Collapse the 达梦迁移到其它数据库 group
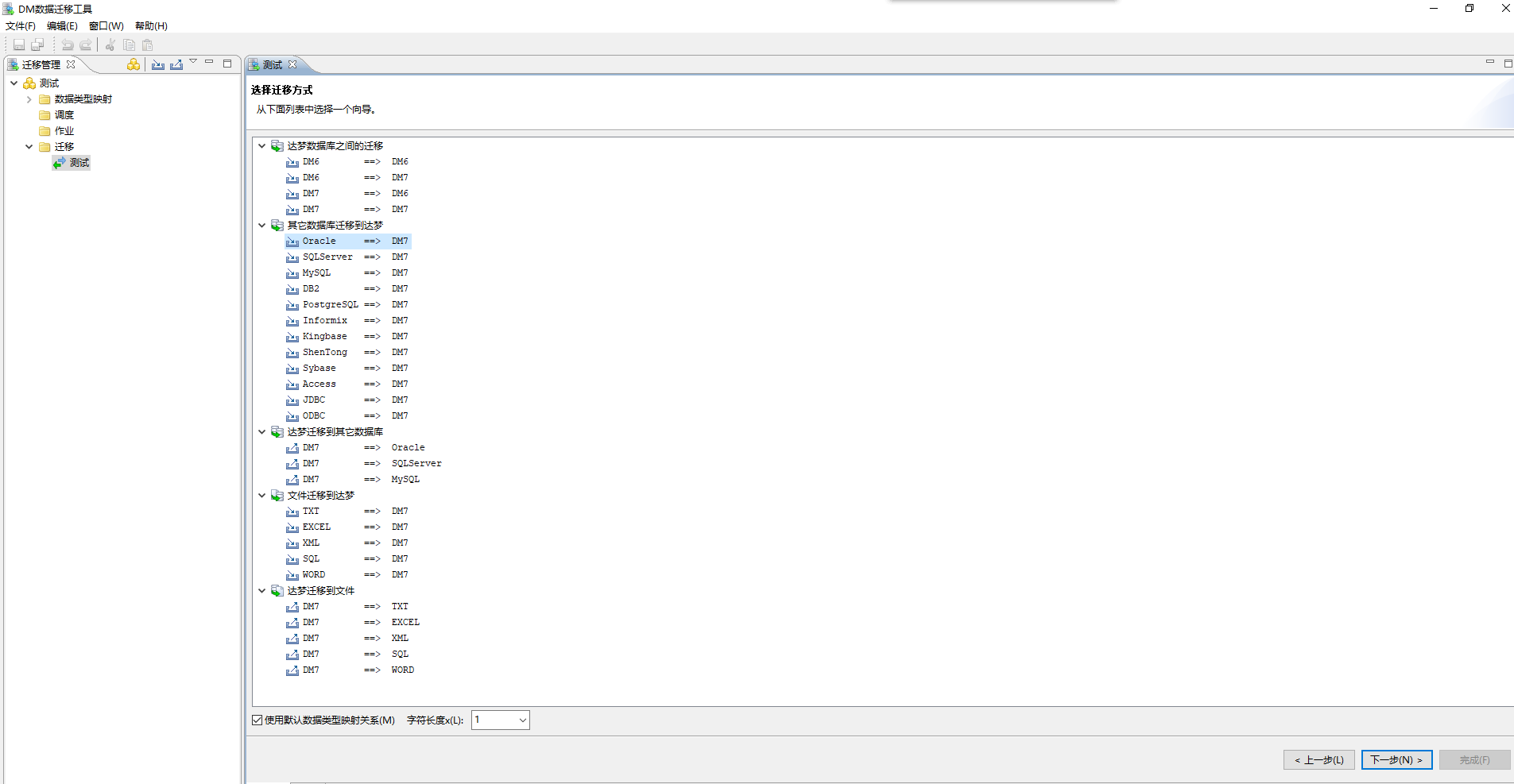 point(261,432)
